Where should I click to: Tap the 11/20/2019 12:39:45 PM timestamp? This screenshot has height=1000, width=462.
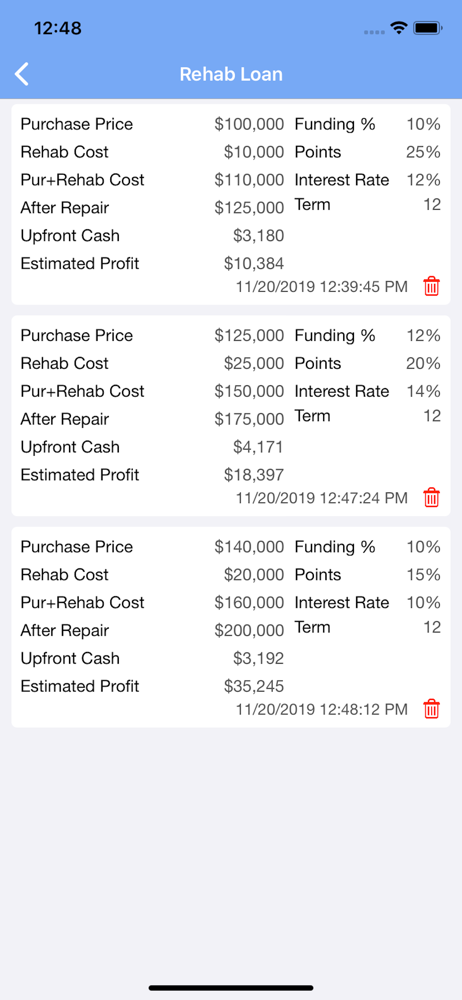click(322, 287)
